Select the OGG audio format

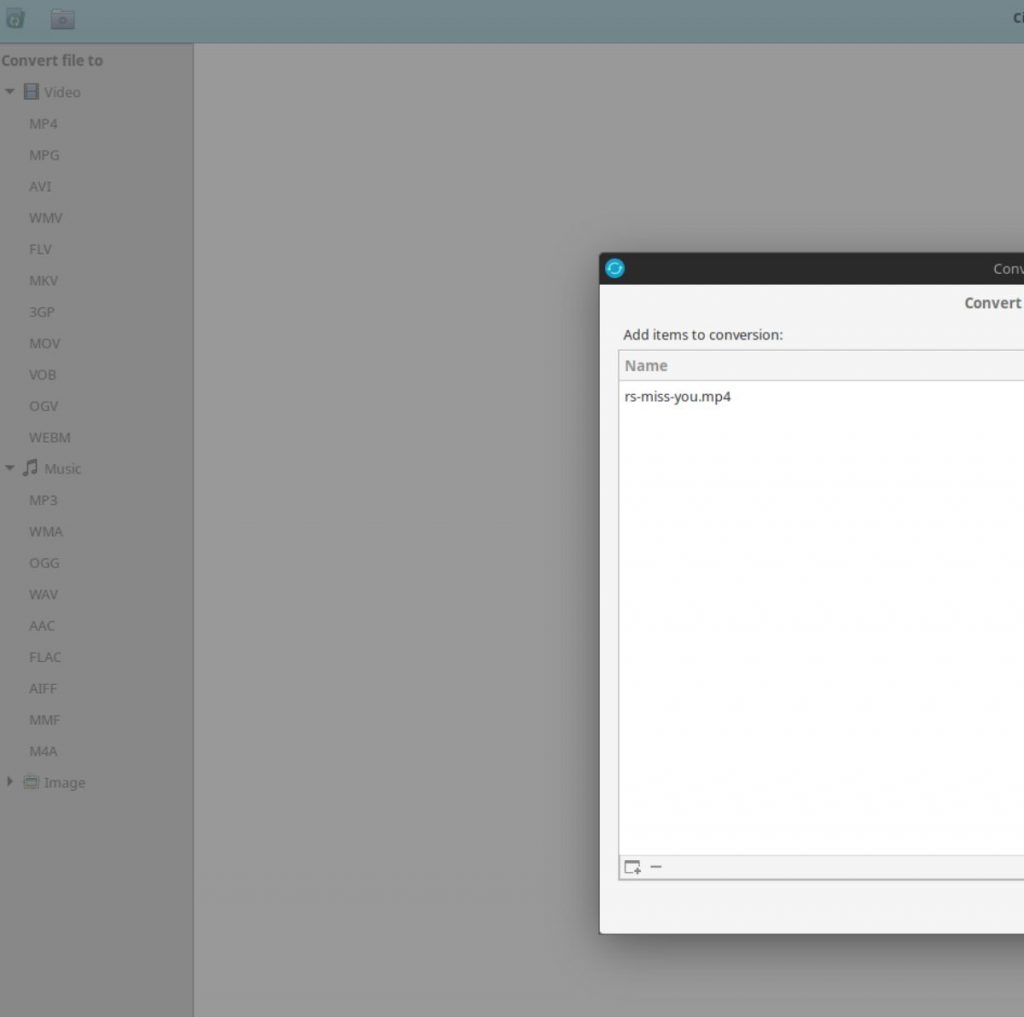pos(44,563)
